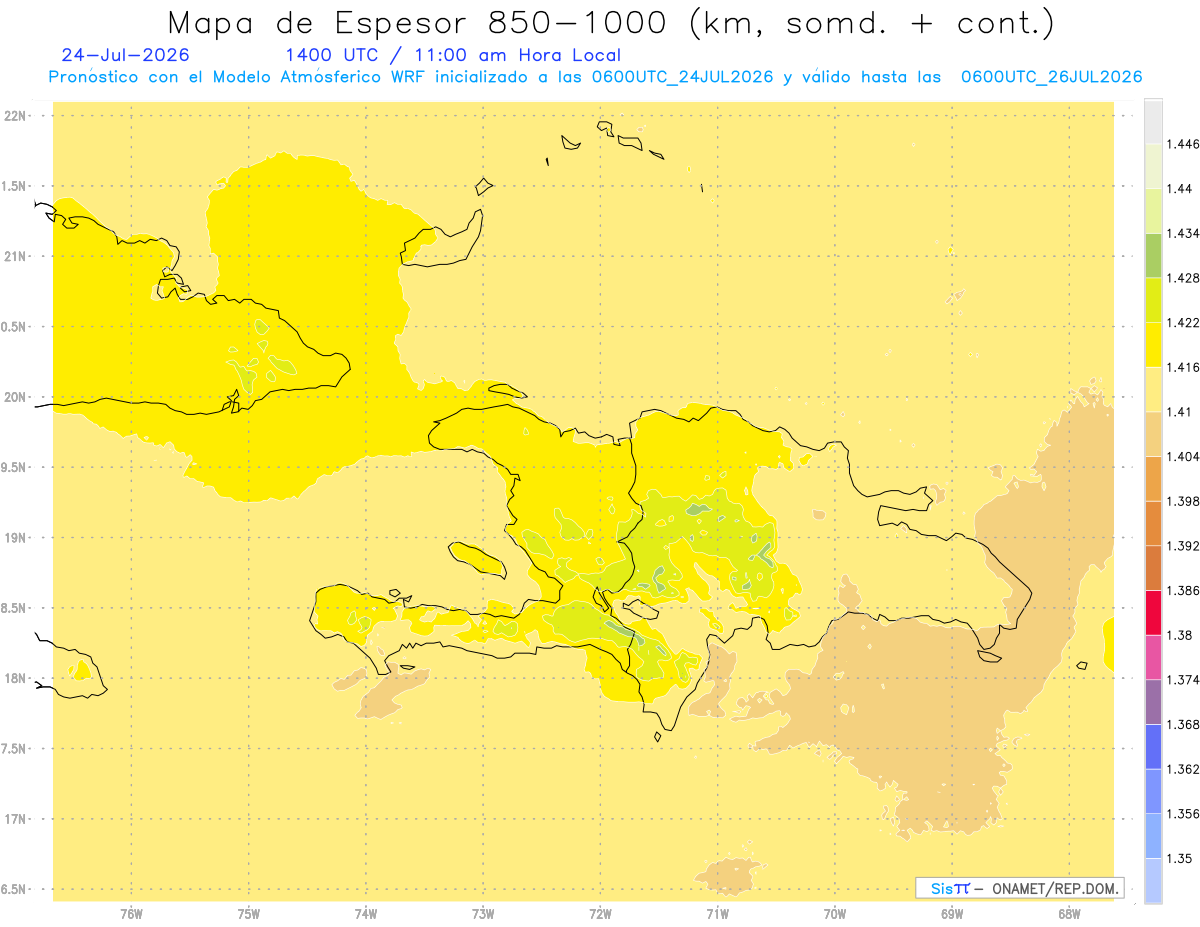This screenshot has height=927, width=1200.
Task: Click the longitude label '69W'
Action: [952, 914]
